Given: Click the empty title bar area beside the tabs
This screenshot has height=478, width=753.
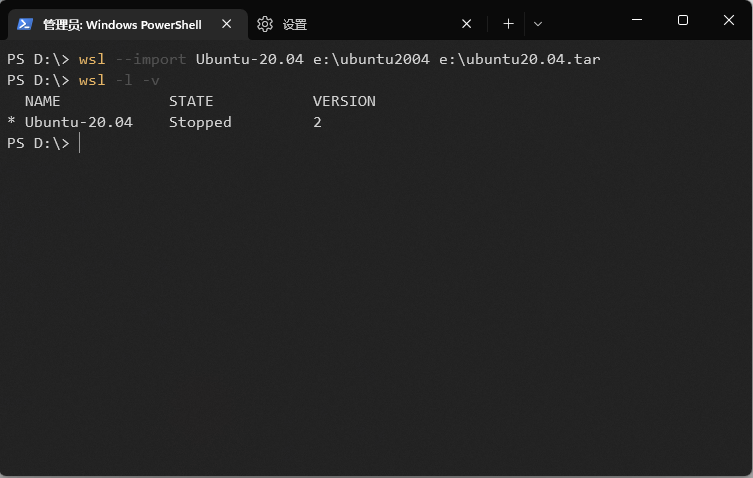Looking at the screenshot, I should click(x=582, y=20).
